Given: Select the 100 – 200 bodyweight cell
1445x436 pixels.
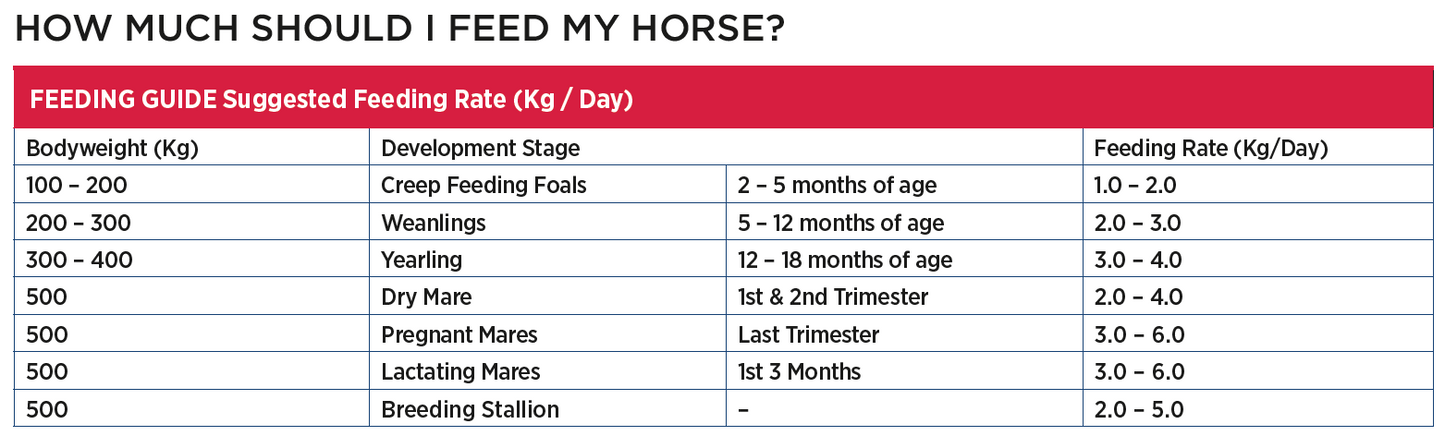Looking at the screenshot, I should pyautogui.click(x=77, y=185).
